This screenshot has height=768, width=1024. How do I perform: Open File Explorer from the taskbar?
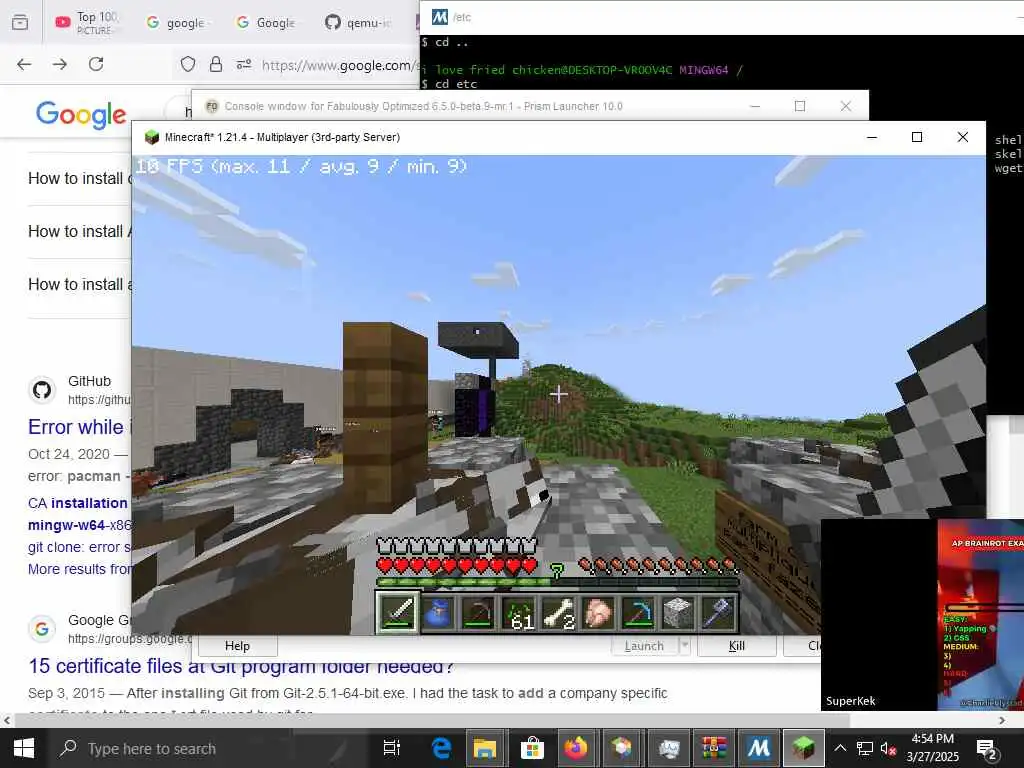(485, 748)
